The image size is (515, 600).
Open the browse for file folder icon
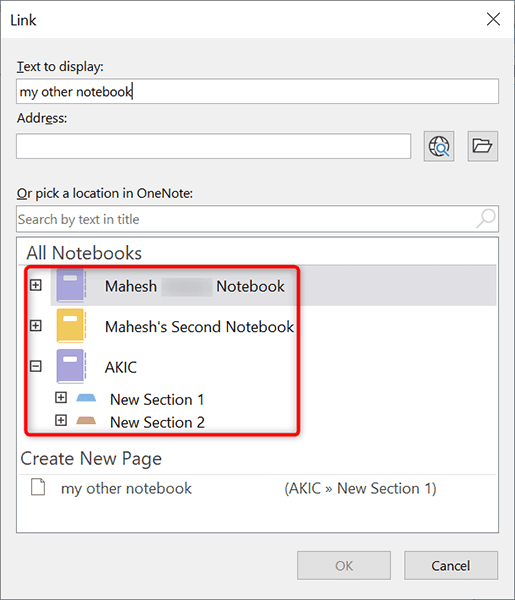coord(482,146)
